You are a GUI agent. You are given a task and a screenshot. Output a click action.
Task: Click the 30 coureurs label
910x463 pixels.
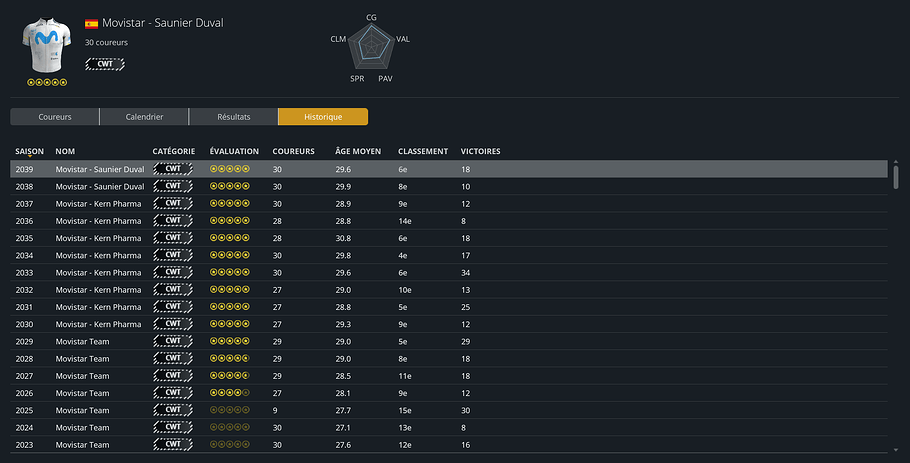coord(106,42)
